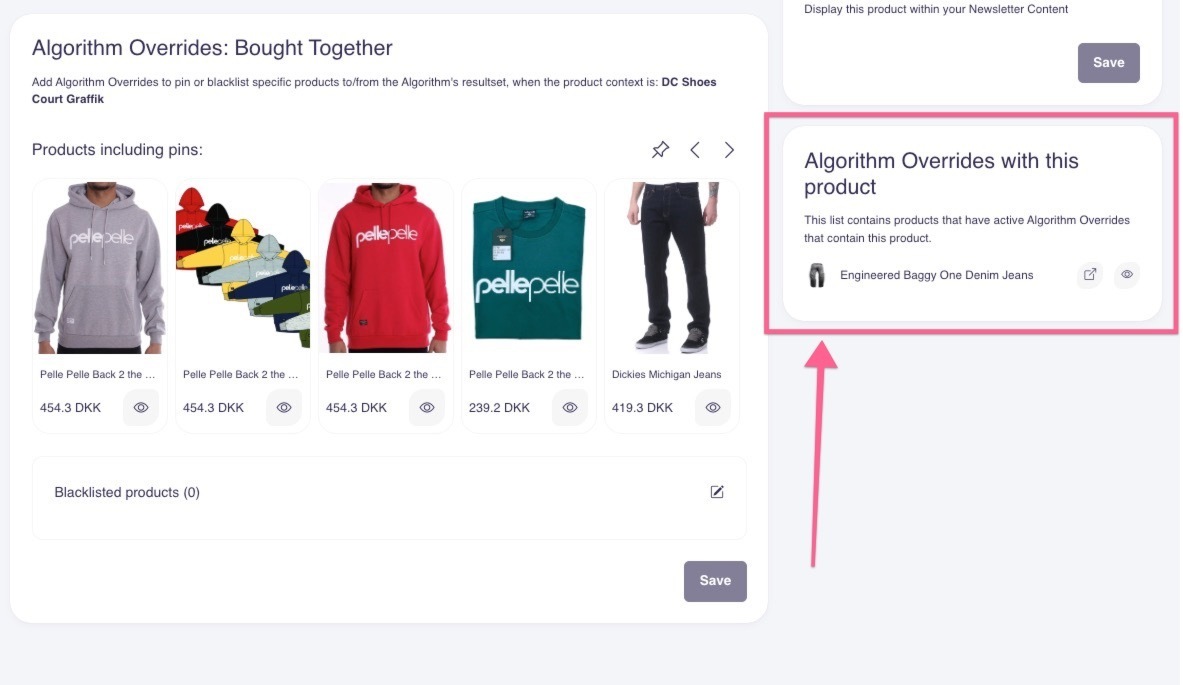View the Dickies Michigan Jeans product

click(x=713, y=408)
